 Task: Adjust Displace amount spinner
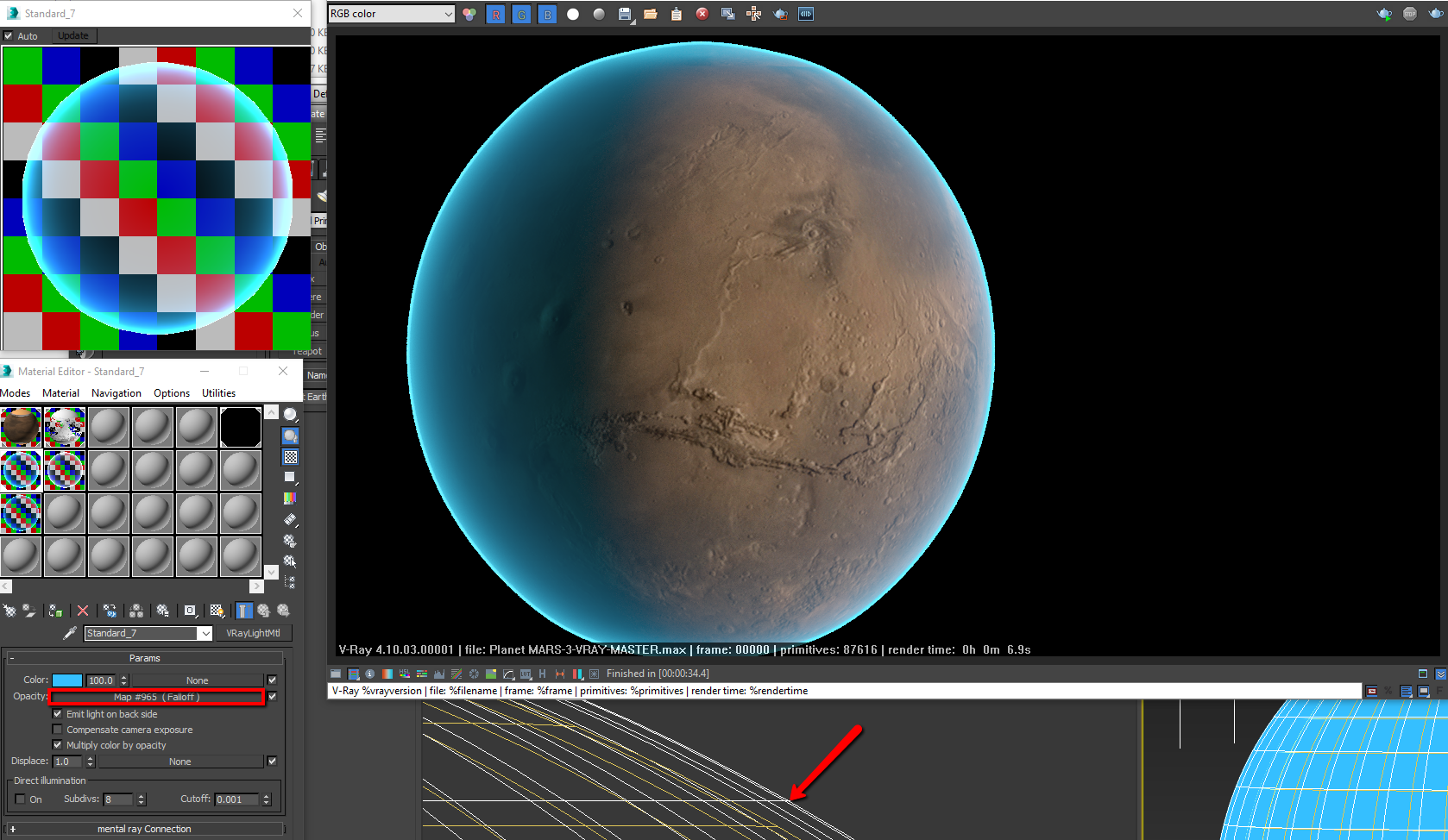coord(91,762)
